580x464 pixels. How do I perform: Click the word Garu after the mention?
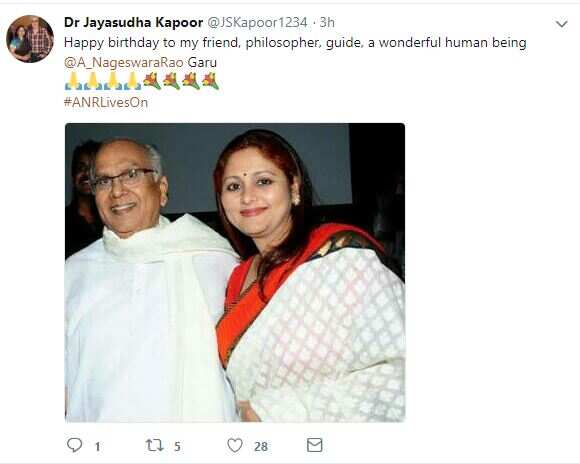202,62
